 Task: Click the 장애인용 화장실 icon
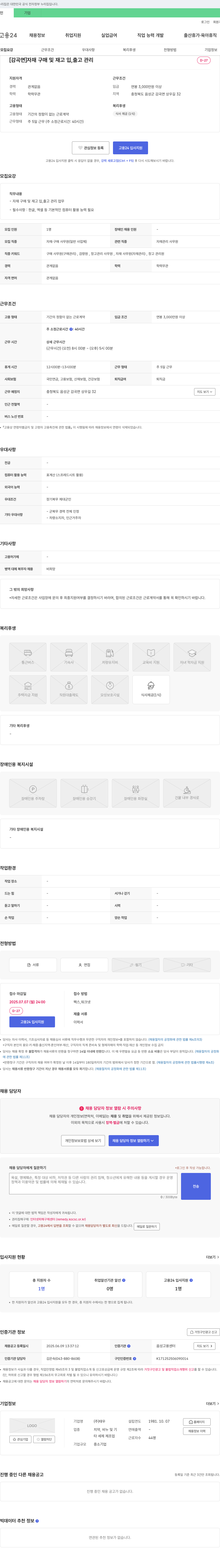click(x=135, y=789)
